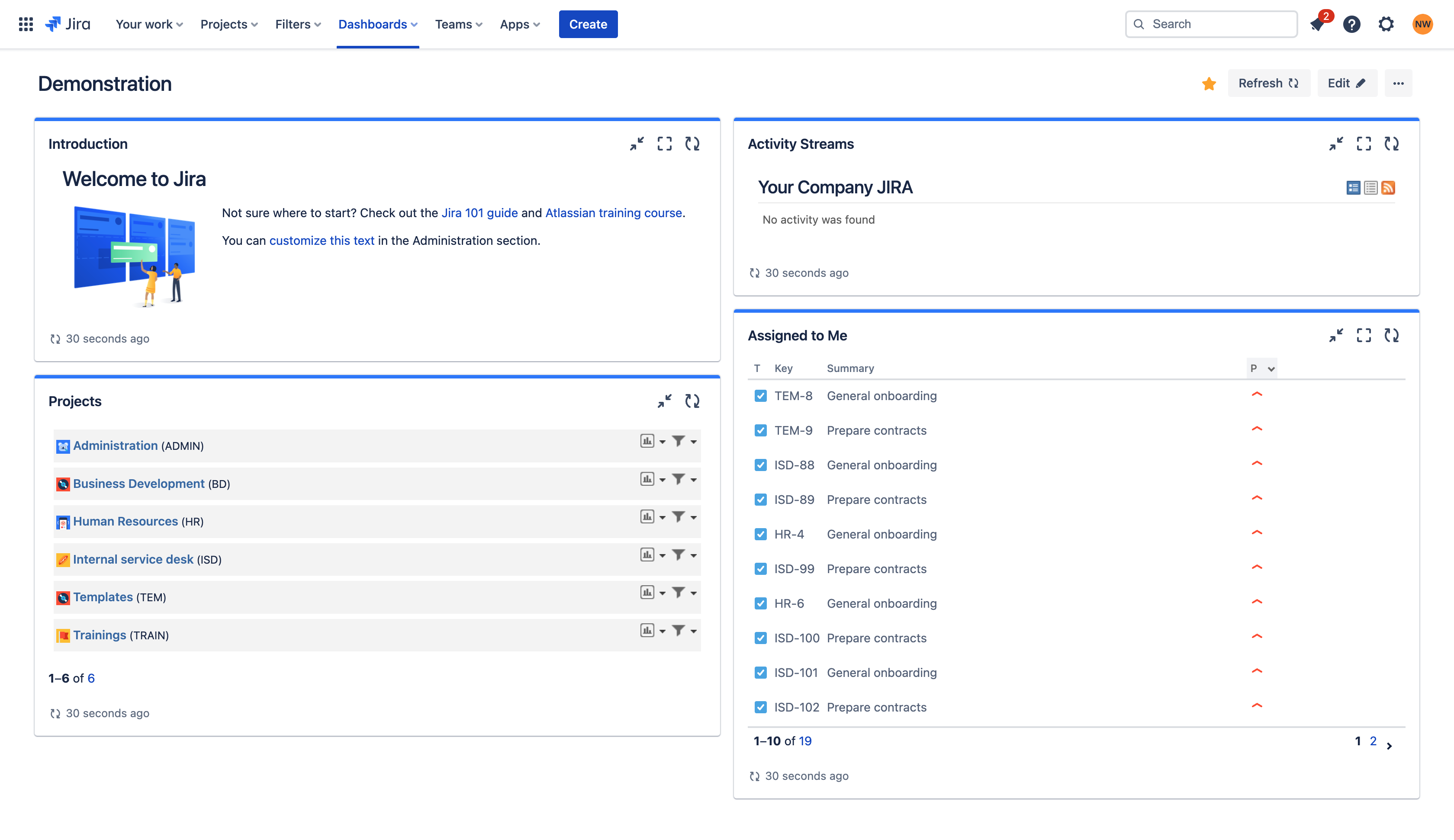Click the task type icon for ISD-102

760,707
